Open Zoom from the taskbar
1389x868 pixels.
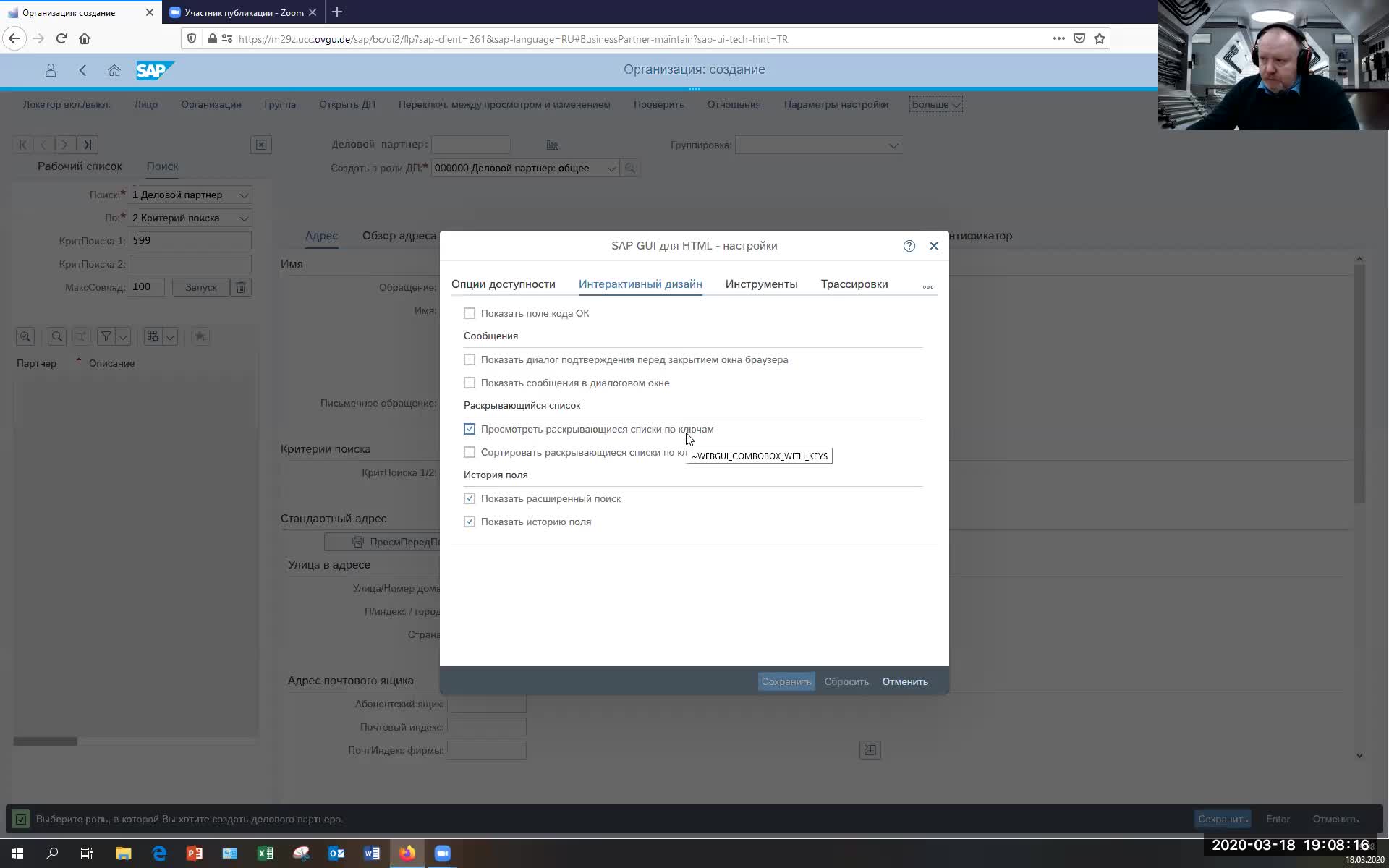(x=443, y=854)
